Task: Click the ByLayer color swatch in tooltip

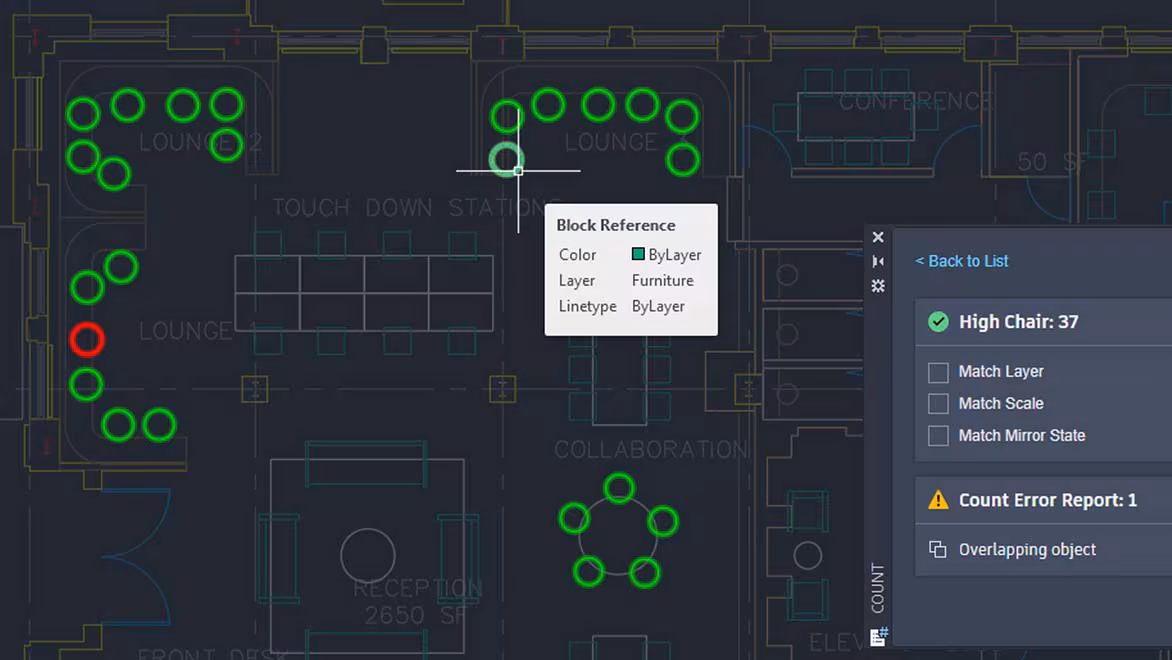Action: pos(638,254)
